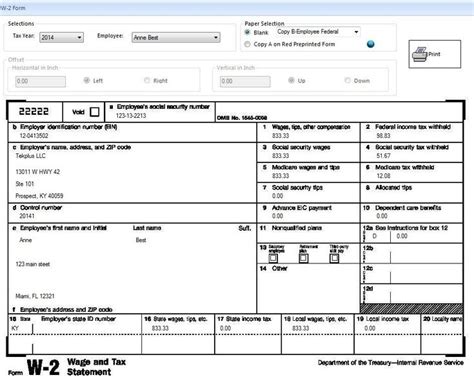Click the Vertical offset input field

(x=245, y=81)
